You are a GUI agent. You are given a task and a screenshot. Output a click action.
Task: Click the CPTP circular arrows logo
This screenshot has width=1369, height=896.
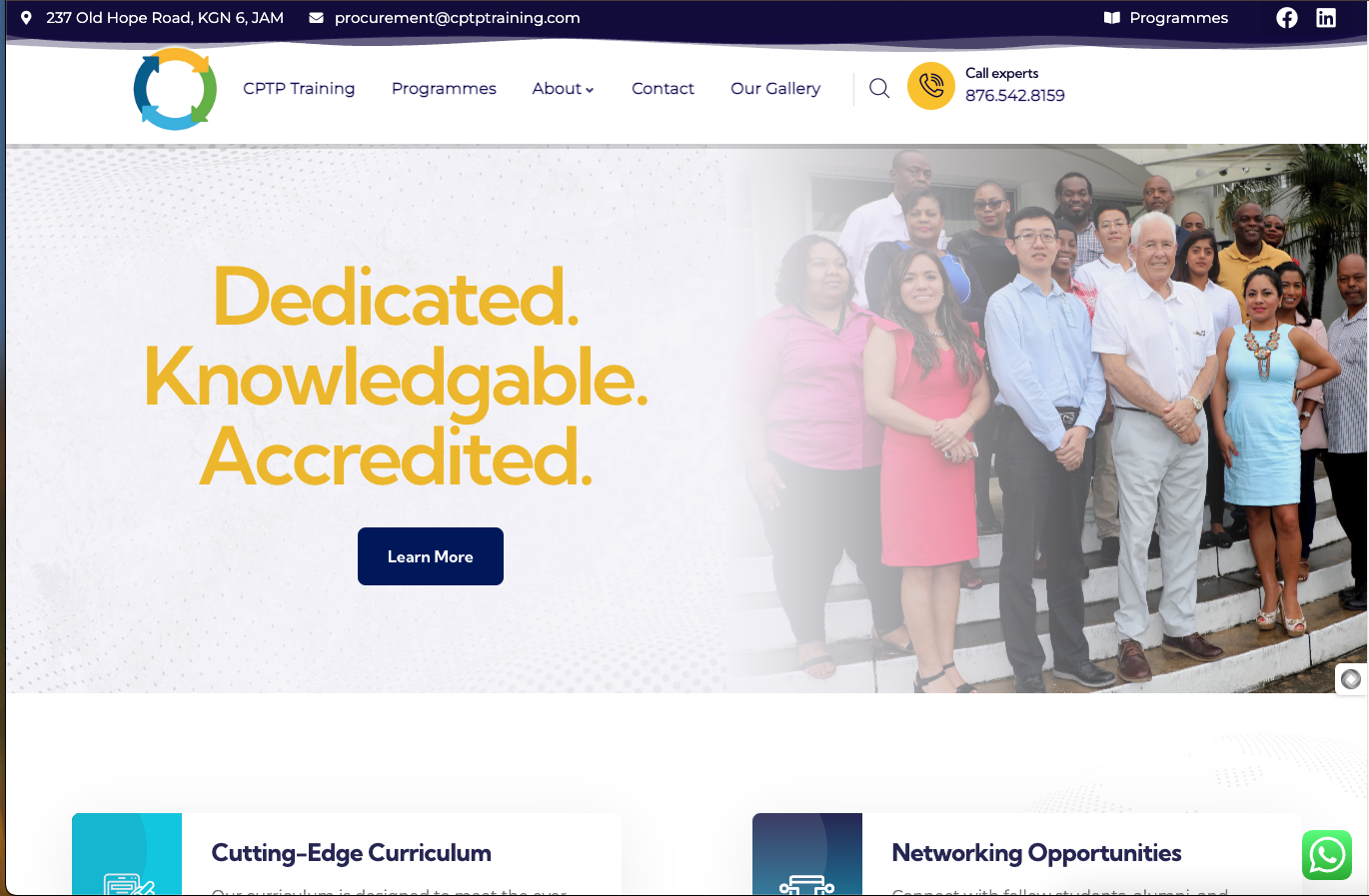tap(175, 89)
